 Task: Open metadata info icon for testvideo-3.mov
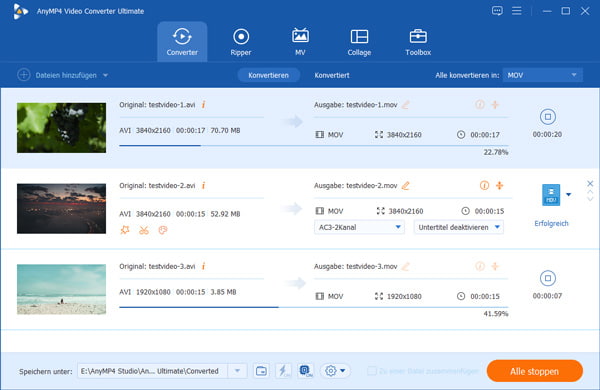coord(479,266)
